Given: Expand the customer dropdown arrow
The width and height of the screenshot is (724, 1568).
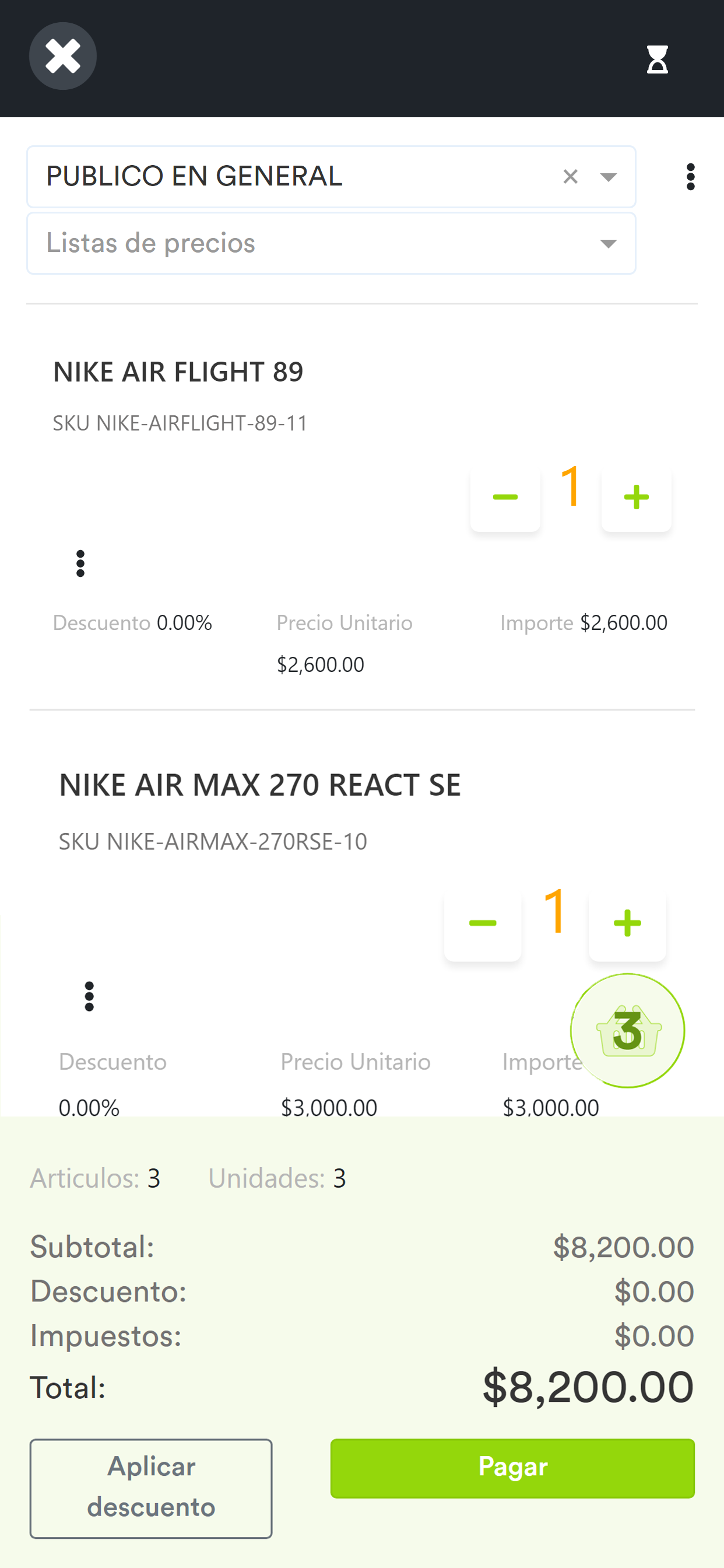Looking at the screenshot, I should pyautogui.click(x=609, y=177).
